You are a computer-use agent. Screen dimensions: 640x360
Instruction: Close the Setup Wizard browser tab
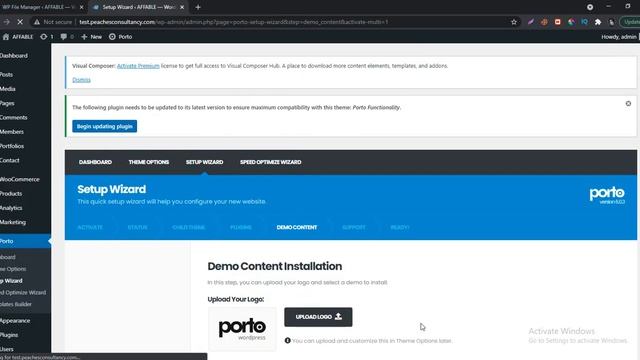pos(182,7)
